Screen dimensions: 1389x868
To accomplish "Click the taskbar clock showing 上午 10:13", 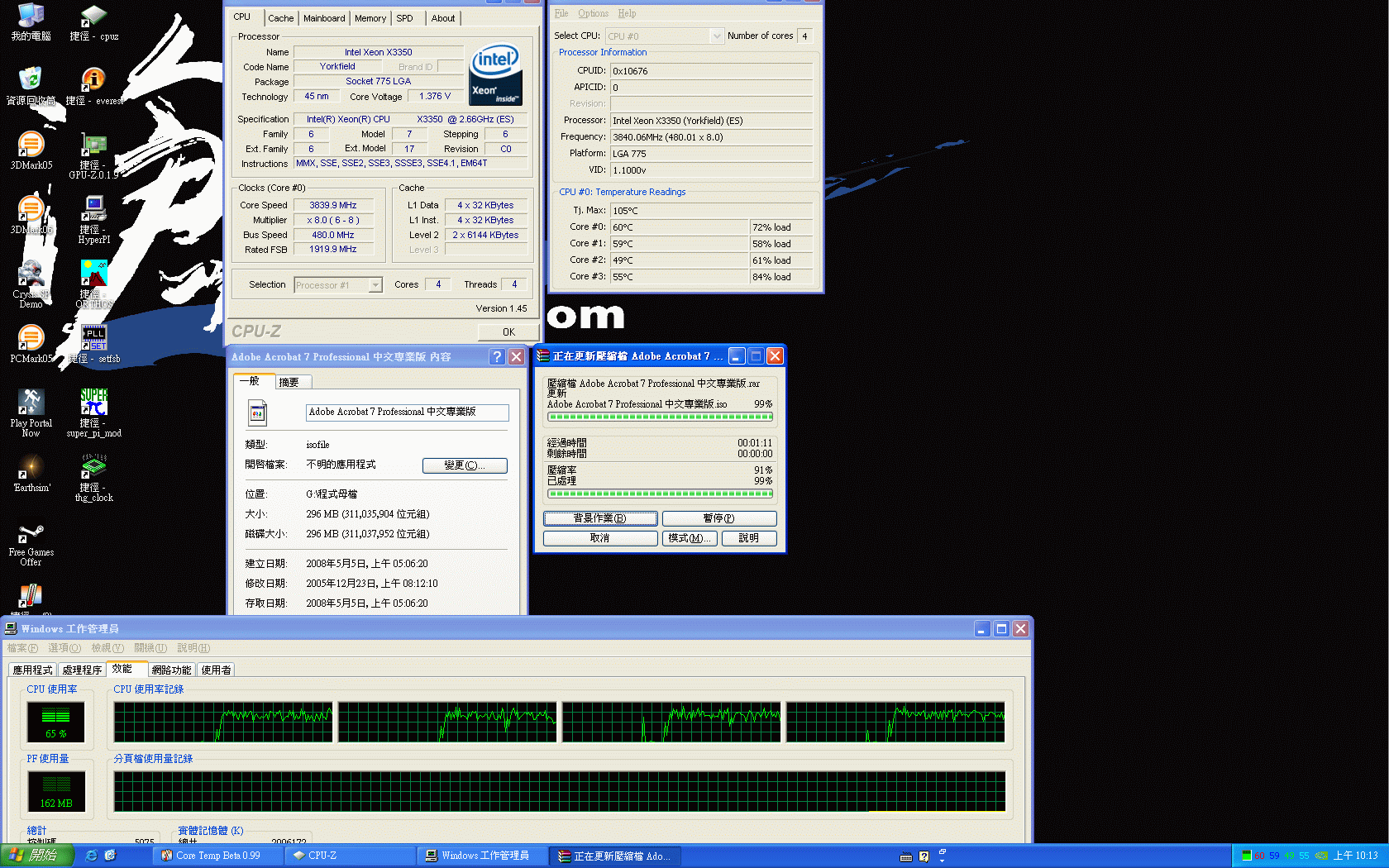I will coord(1355,856).
